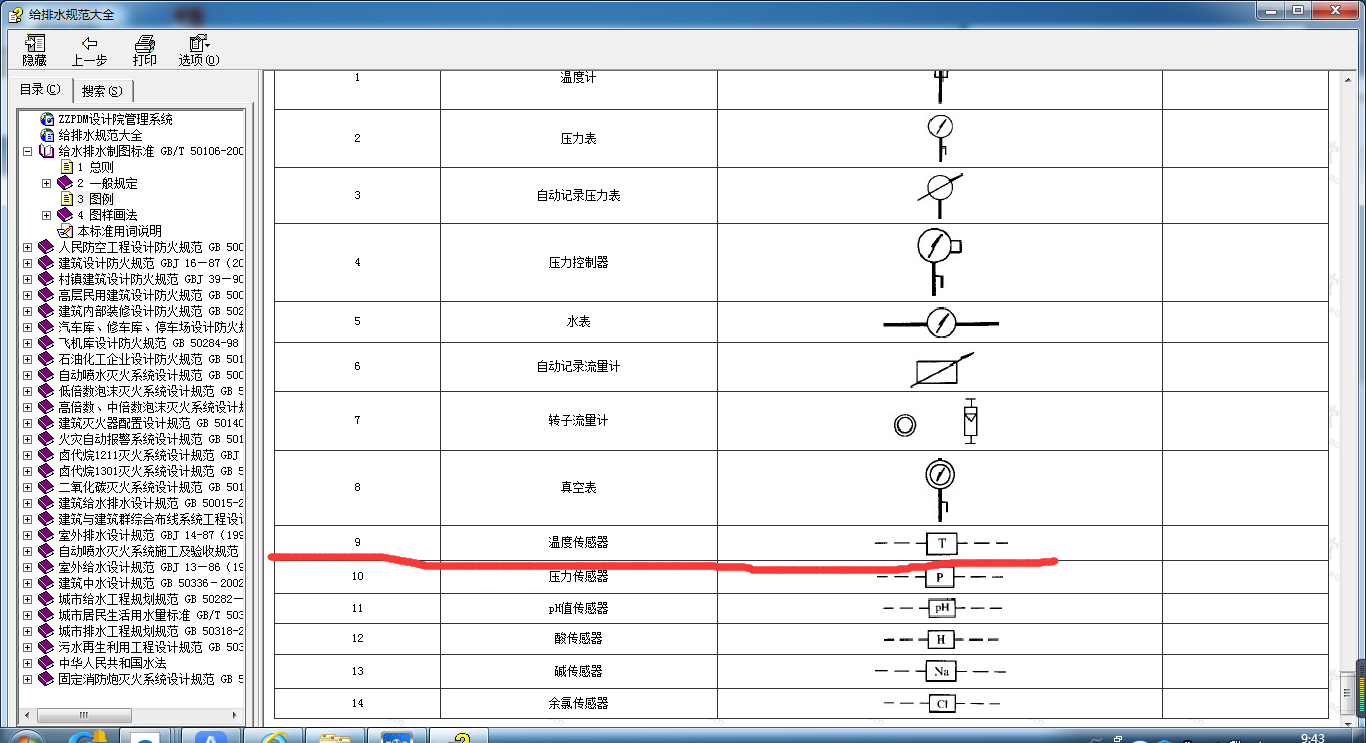Click the open-book icon of 给水排水制图标准
1366x743 pixels.
(x=47, y=151)
